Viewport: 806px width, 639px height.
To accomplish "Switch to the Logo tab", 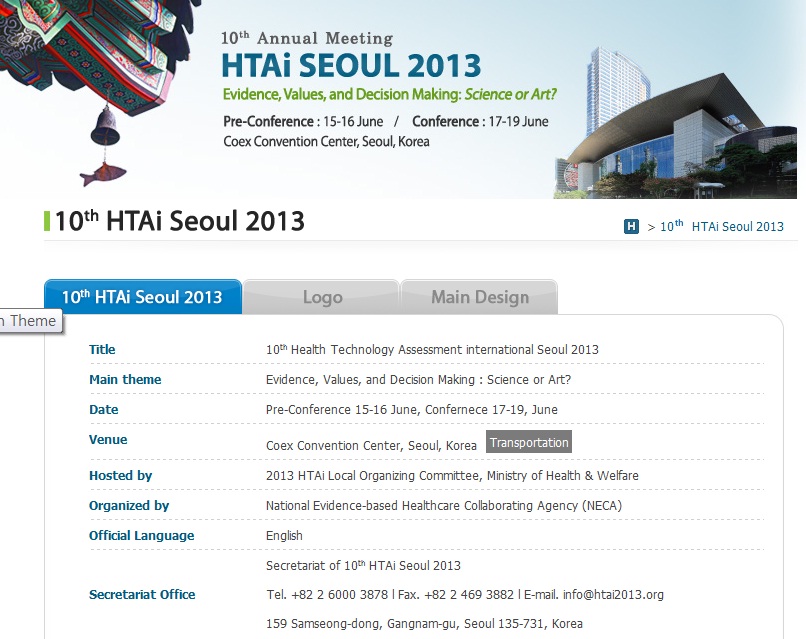I will 322,297.
